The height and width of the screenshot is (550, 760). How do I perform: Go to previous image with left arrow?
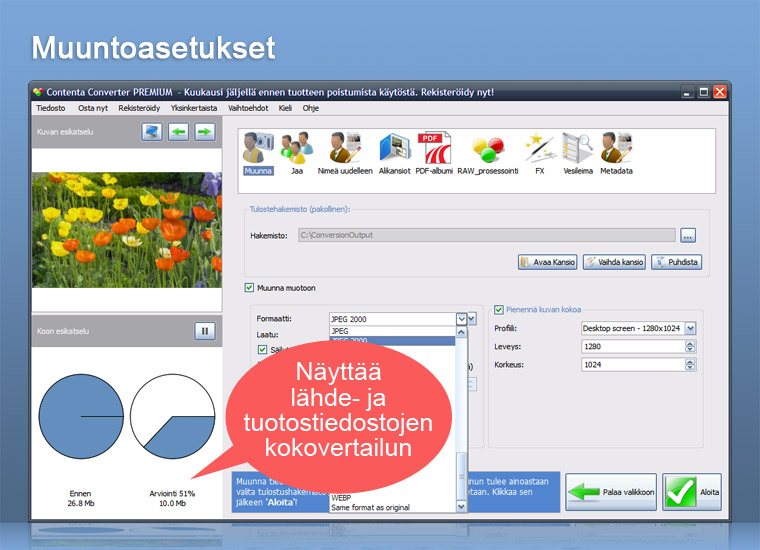coord(178,132)
